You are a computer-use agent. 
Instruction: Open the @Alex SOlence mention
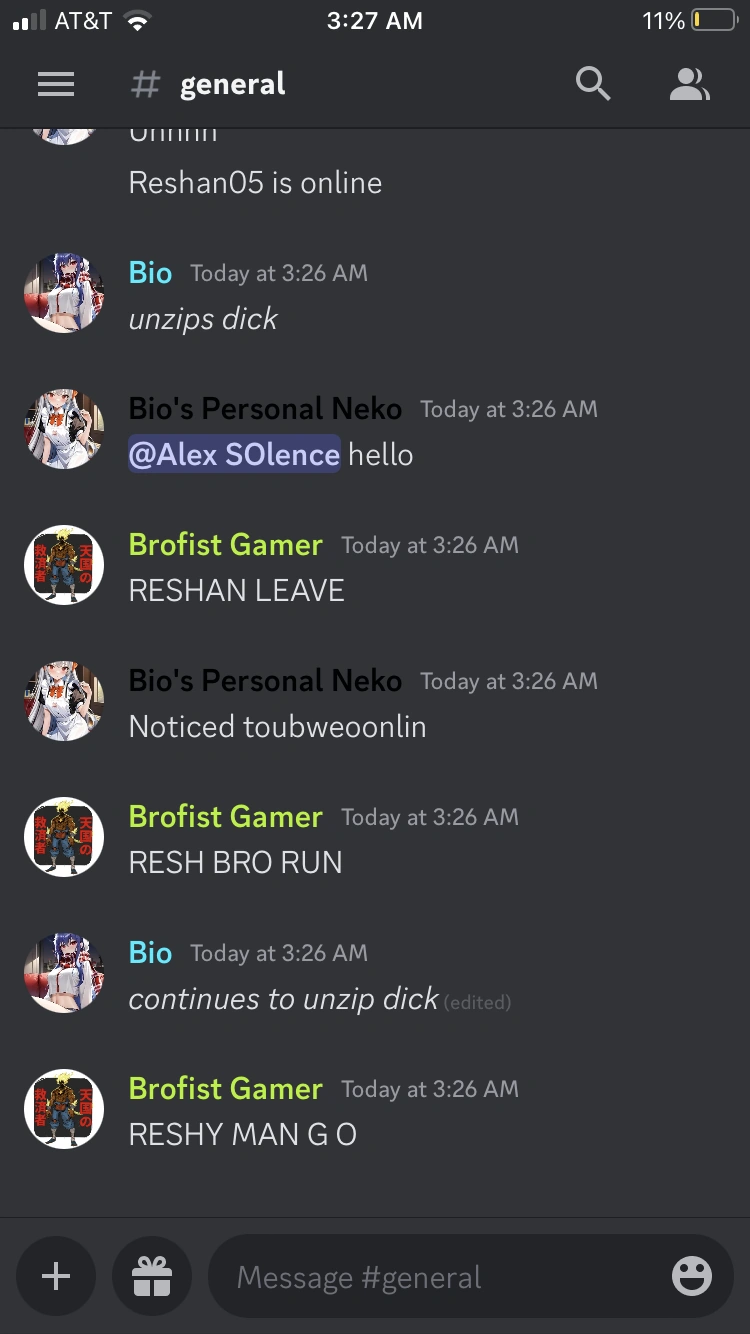point(235,454)
